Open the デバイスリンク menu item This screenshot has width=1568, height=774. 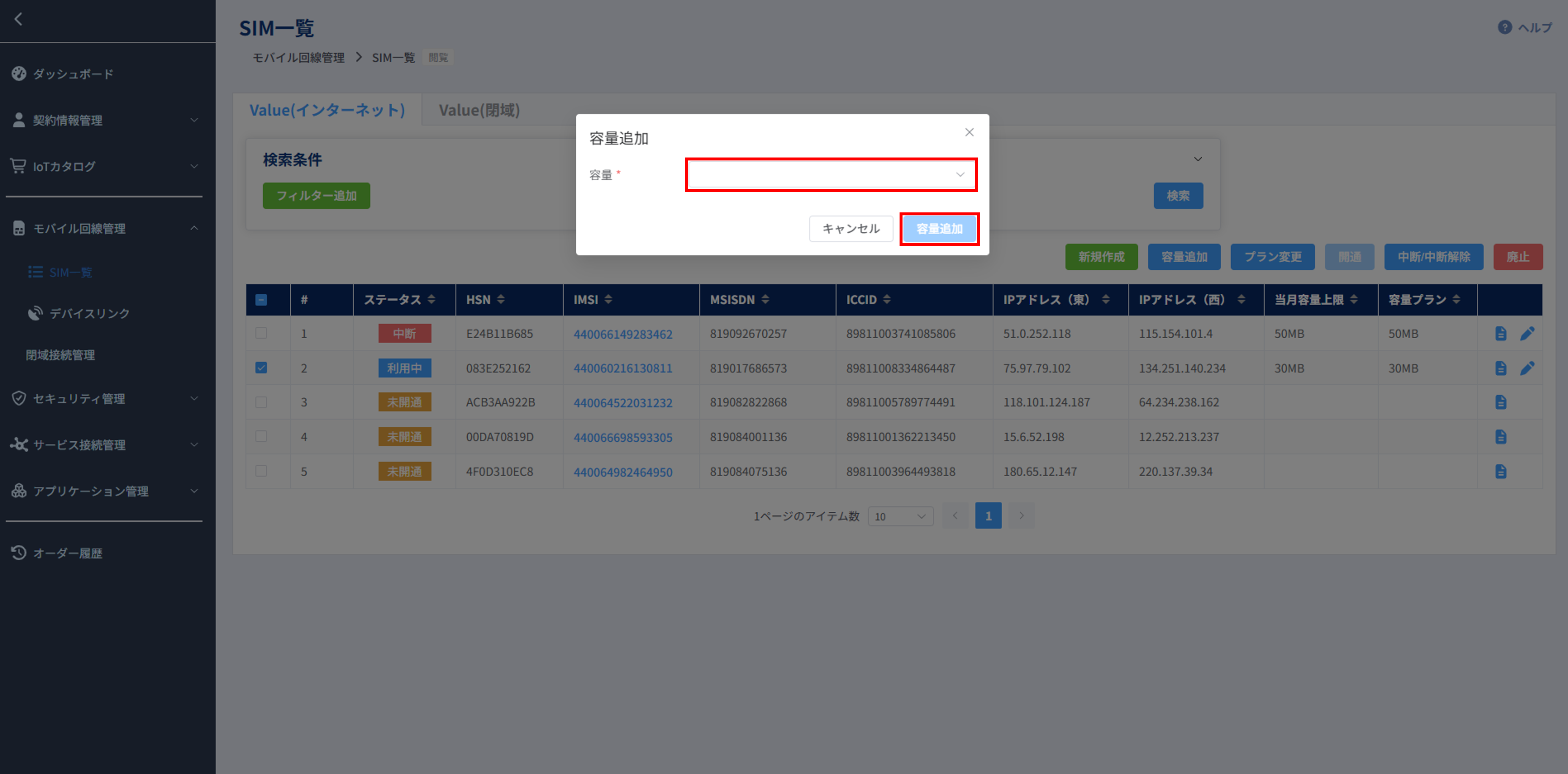(x=89, y=313)
